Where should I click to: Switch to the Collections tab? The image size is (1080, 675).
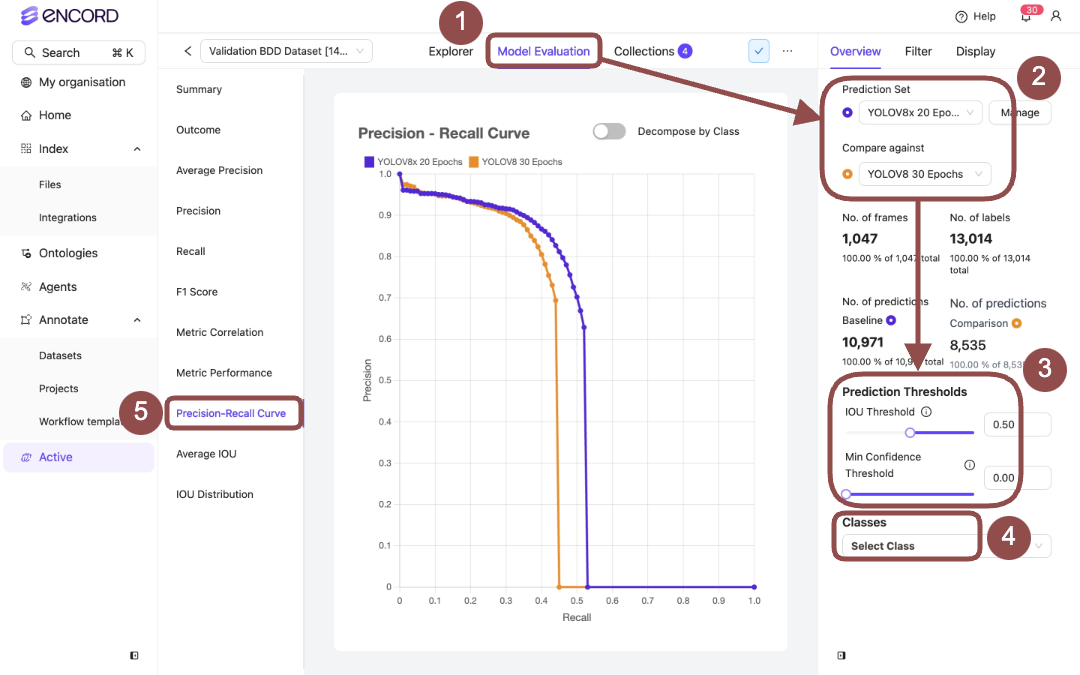[644, 51]
